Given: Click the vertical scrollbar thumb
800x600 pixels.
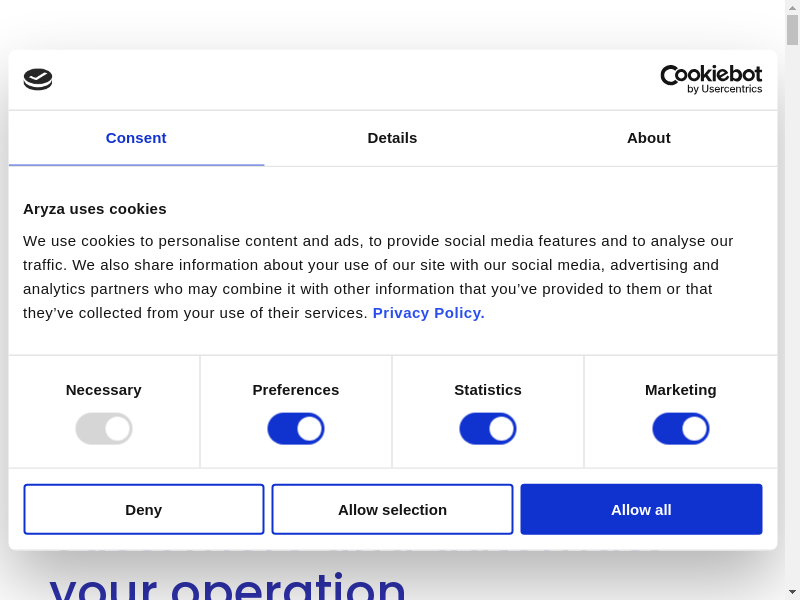Looking at the screenshot, I should click(x=792, y=30).
